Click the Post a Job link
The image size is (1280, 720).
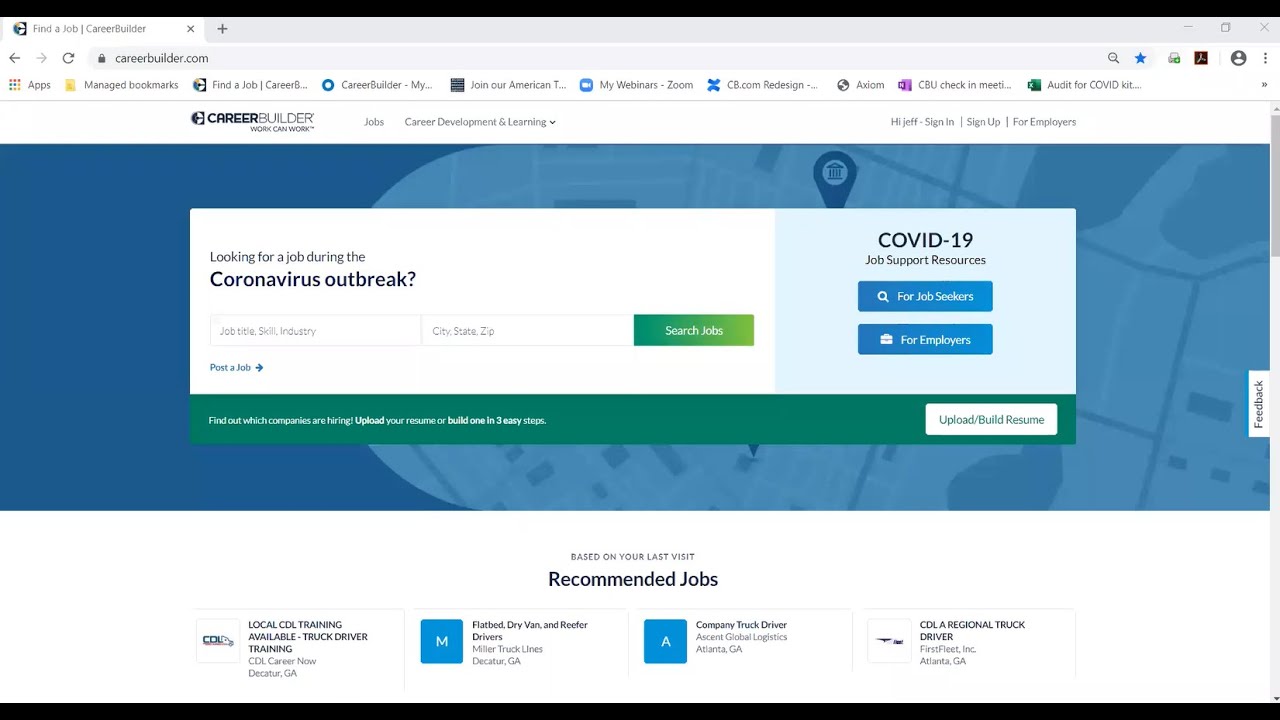(236, 368)
